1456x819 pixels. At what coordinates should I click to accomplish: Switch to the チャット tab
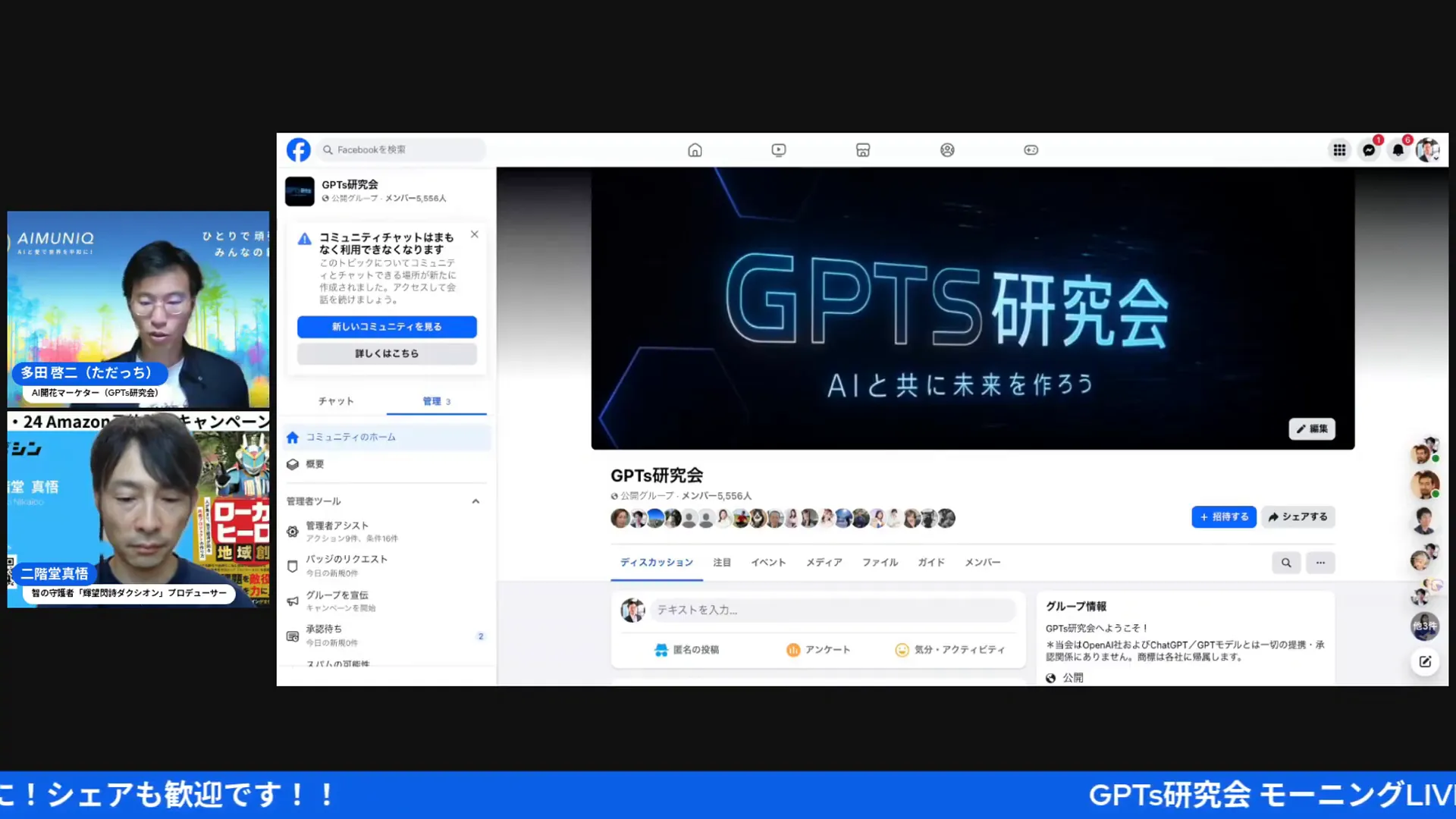tap(336, 401)
